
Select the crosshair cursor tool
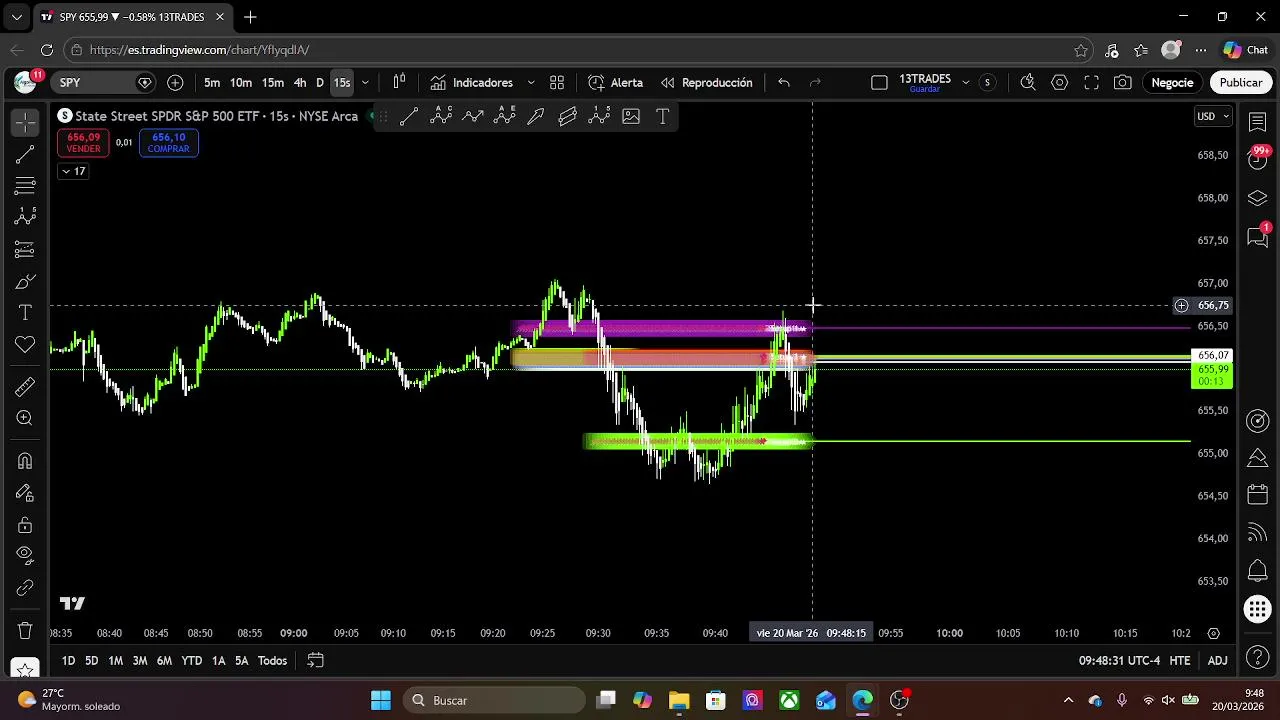click(x=25, y=122)
